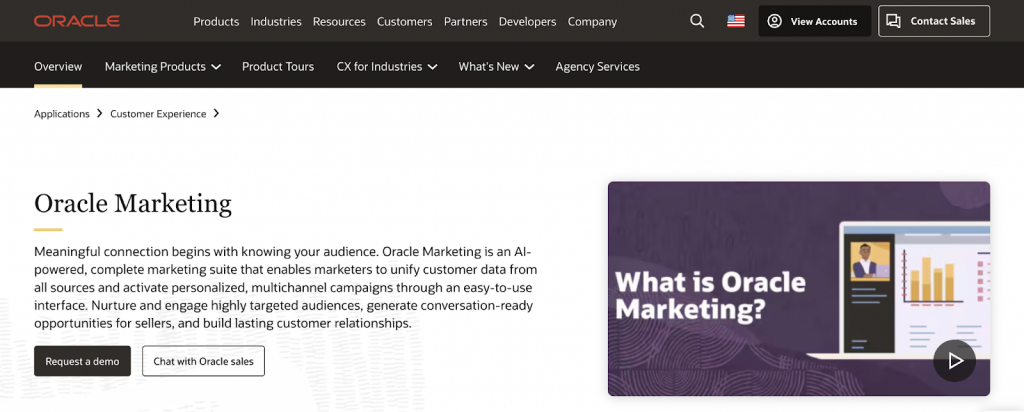Click the Contact Sales button
Image resolution: width=1024 pixels, height=412 pixels.
point(934,21)
